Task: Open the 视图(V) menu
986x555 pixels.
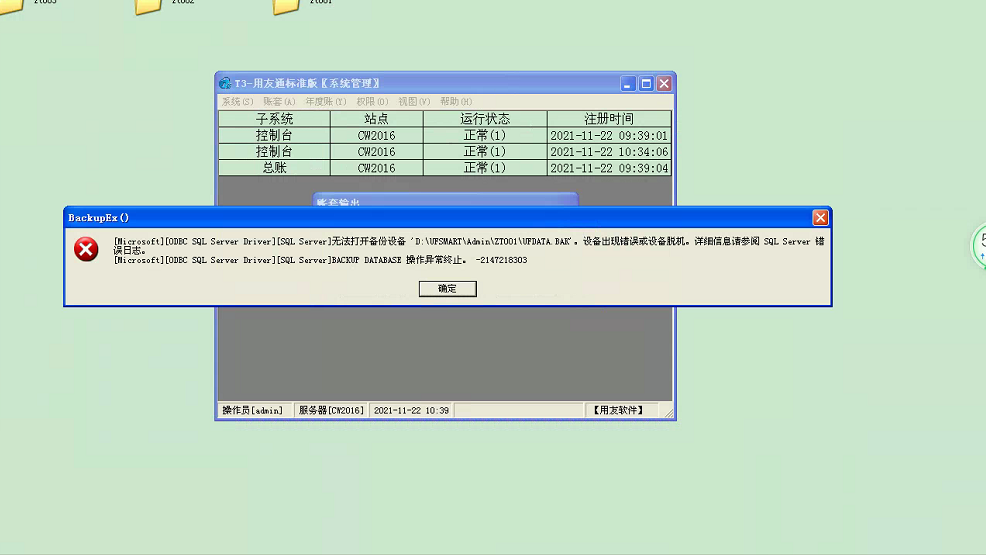Action: point(414,101)
